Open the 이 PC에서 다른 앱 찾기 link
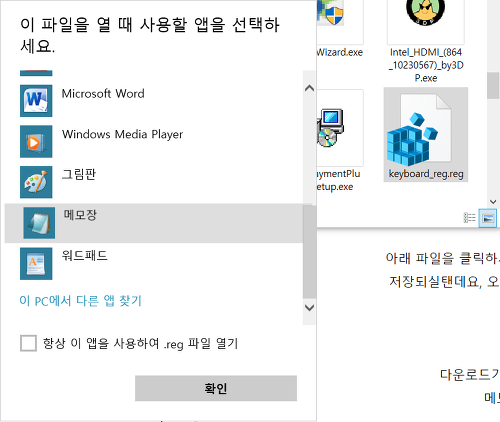500x422 pixels. tap(81, 301)
